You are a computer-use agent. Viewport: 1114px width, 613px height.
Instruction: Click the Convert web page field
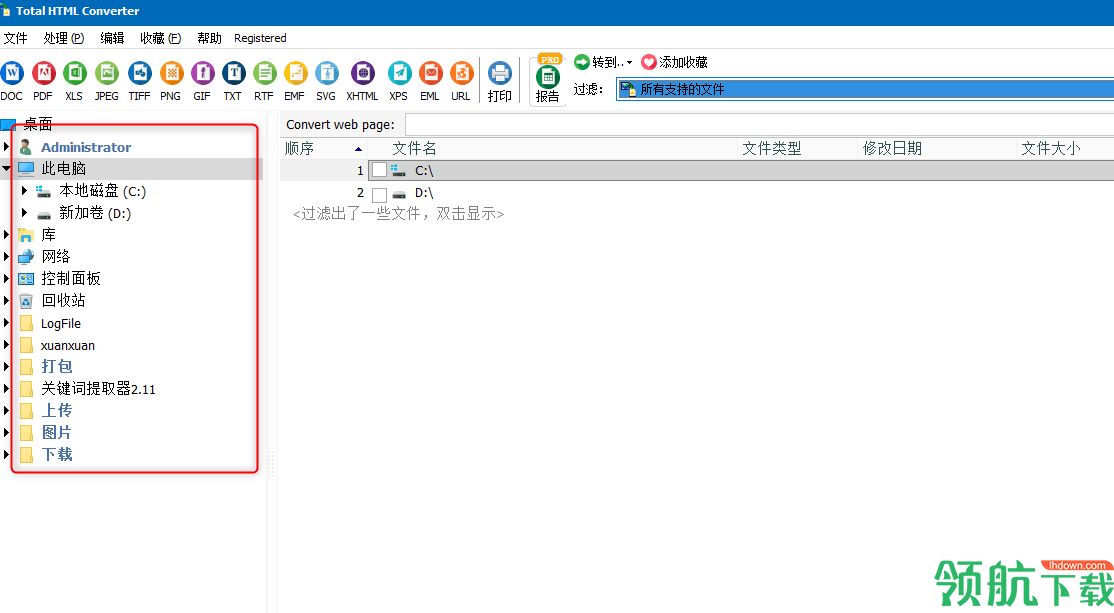(x=759, y=124)
